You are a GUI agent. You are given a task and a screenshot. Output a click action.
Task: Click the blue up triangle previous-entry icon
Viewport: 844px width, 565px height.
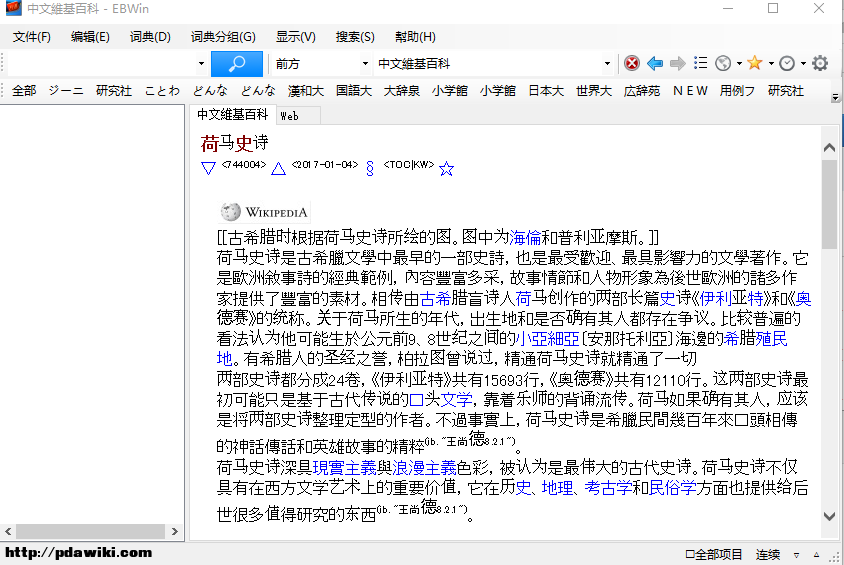pos(278,168)
